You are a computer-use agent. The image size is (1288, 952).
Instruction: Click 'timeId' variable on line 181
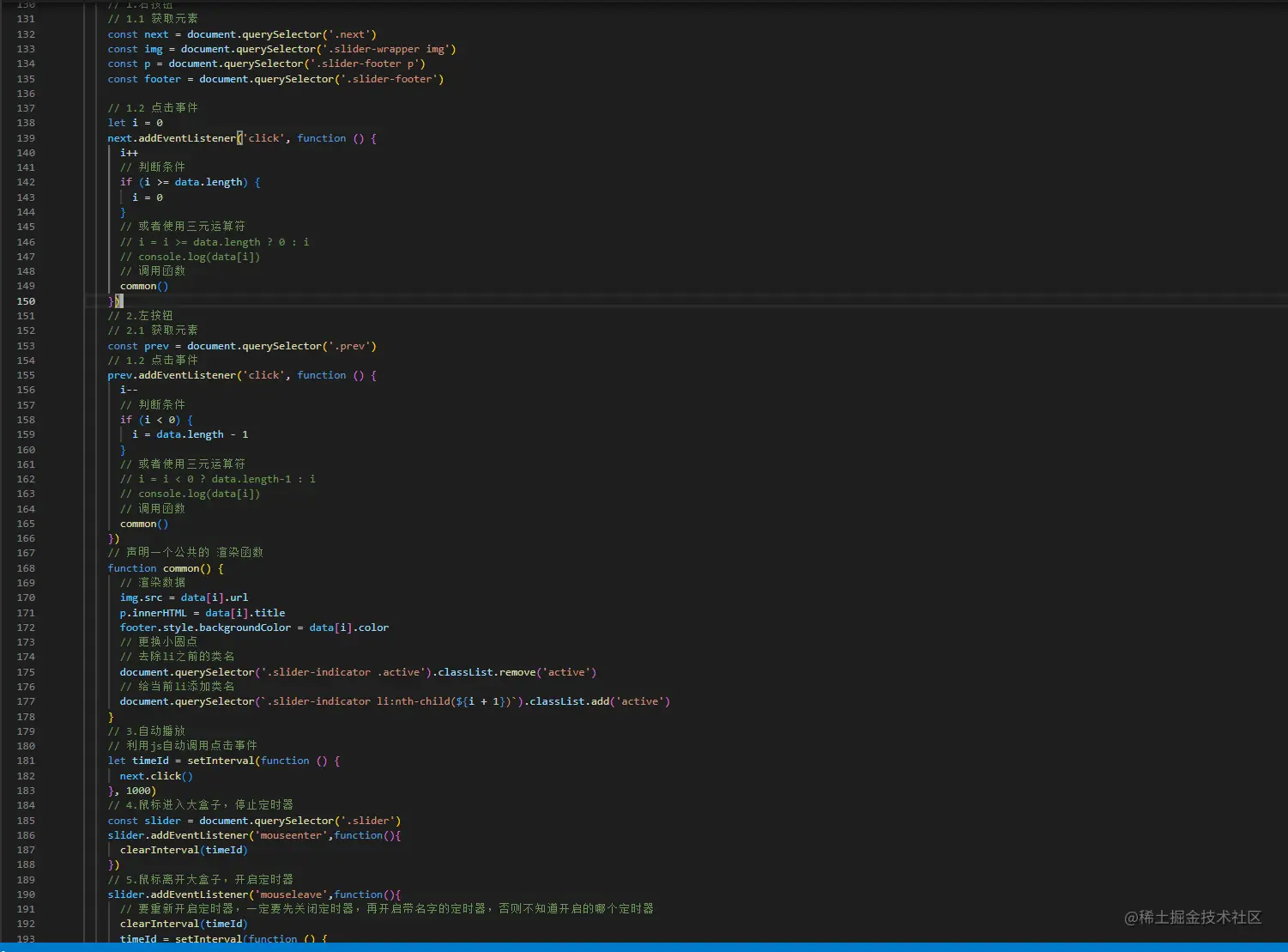(x=150, y=761)
